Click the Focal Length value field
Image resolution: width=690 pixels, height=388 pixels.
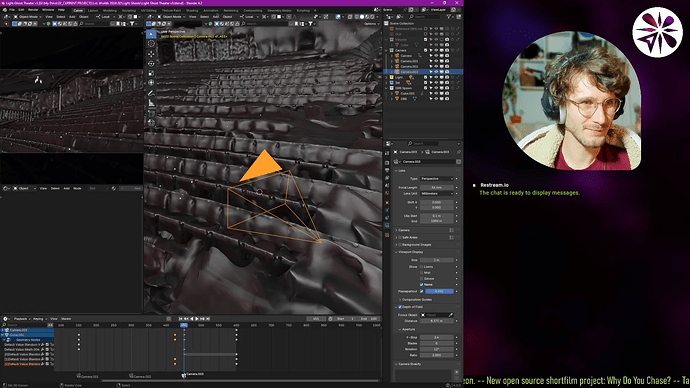(x=437, y=187)
